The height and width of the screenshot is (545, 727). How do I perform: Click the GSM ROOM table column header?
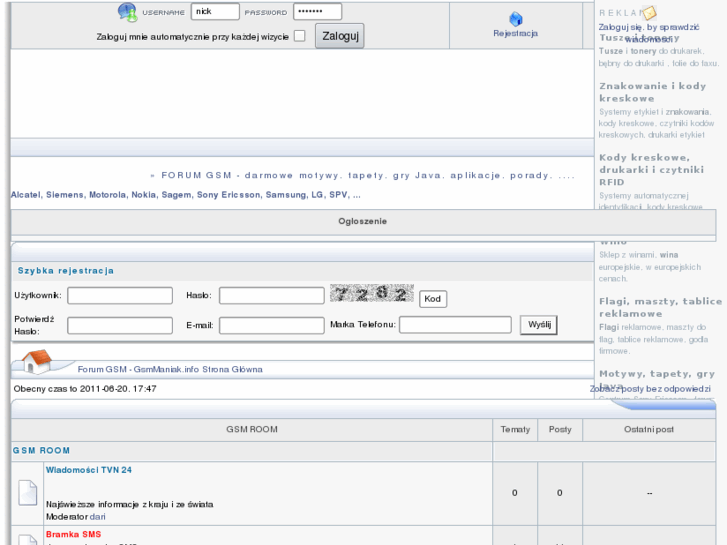[x=252, y=430]
